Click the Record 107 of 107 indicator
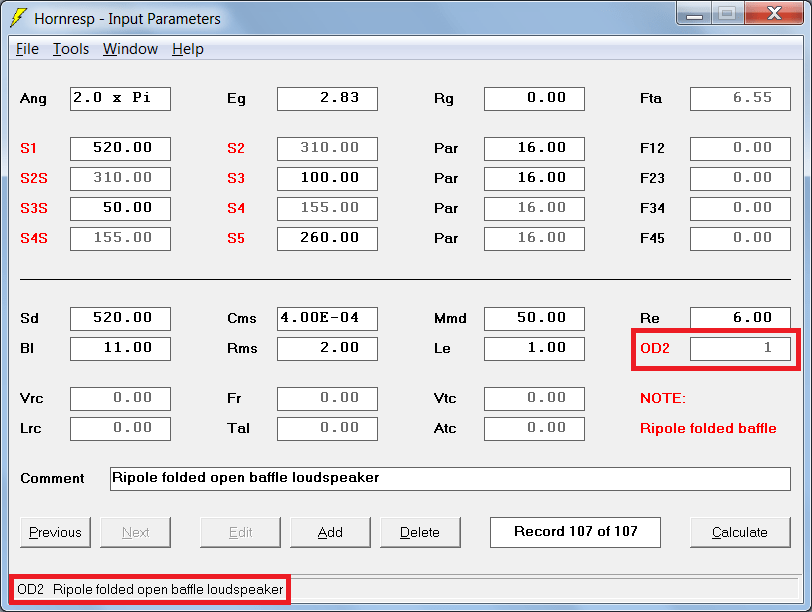 click(575, 532)
